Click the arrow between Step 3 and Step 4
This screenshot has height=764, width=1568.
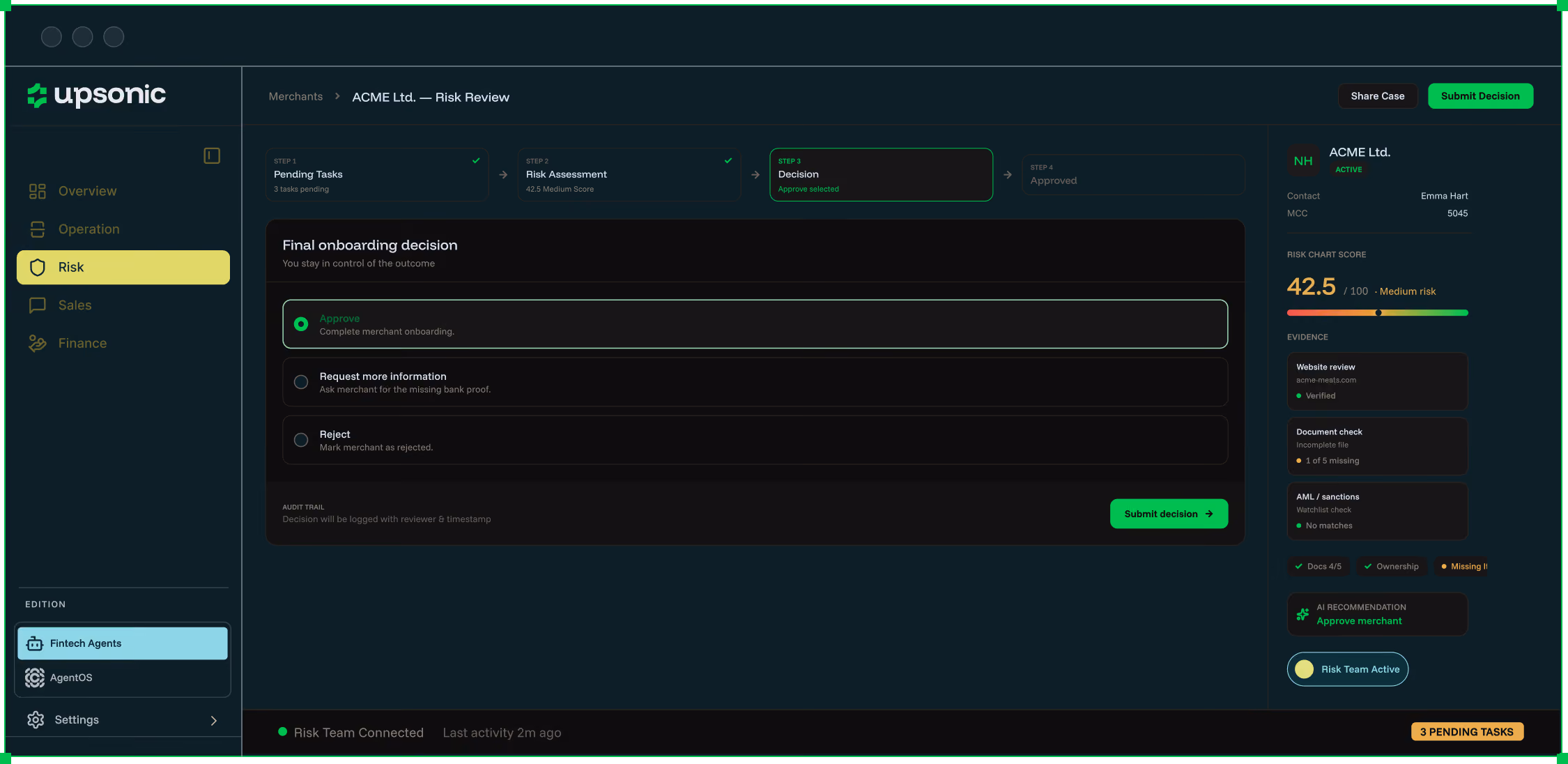[x=1008, y=175]
